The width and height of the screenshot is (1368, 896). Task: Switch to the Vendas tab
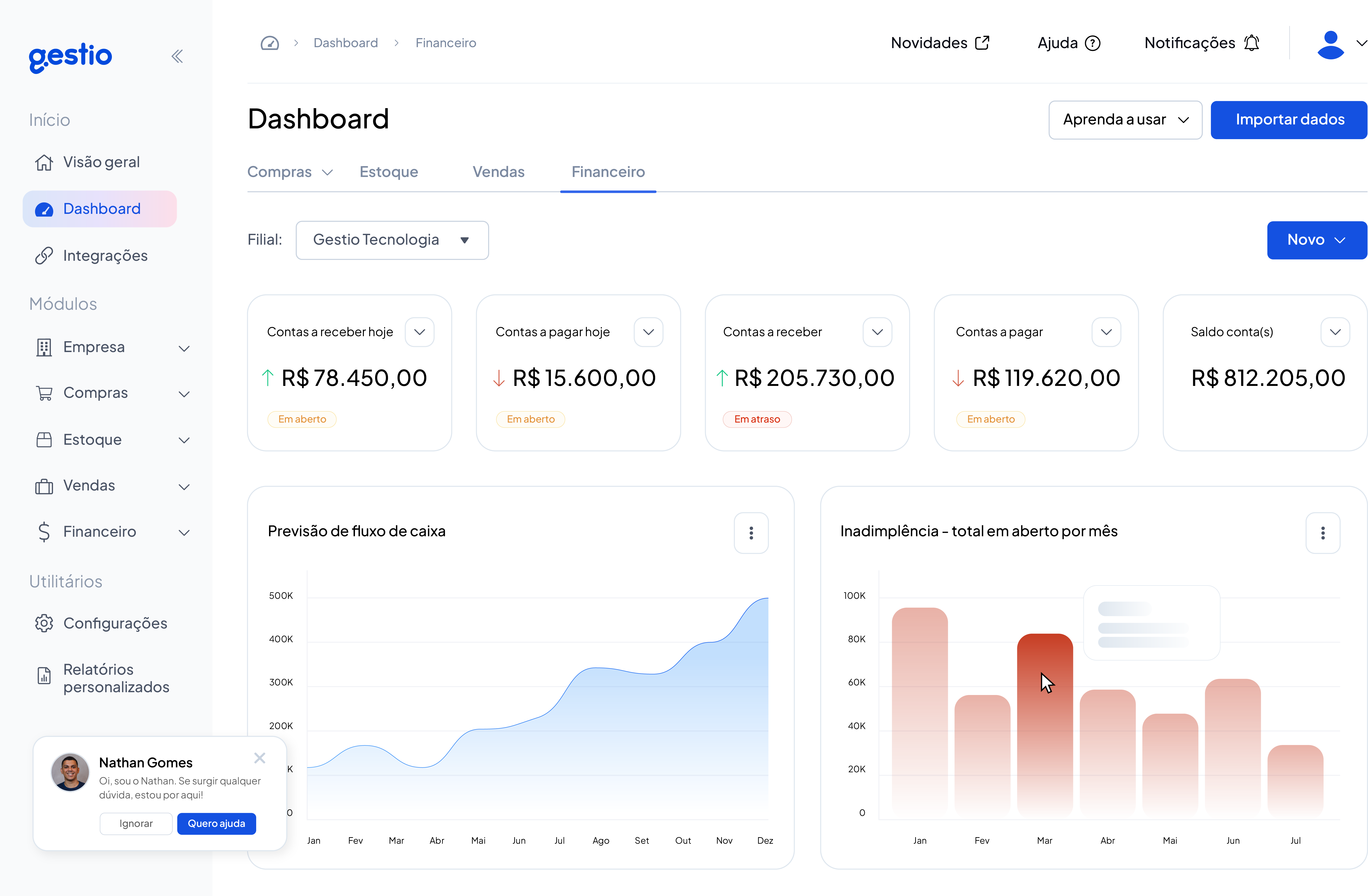click(498, 172)
